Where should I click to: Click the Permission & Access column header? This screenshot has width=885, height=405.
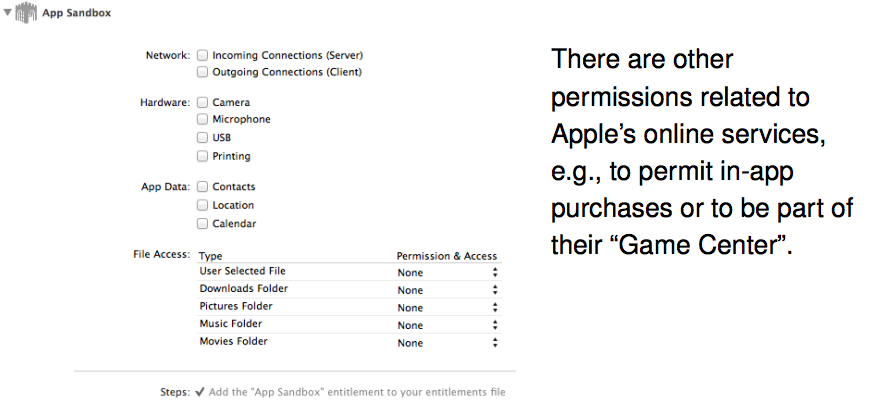[x=446, y=256]
